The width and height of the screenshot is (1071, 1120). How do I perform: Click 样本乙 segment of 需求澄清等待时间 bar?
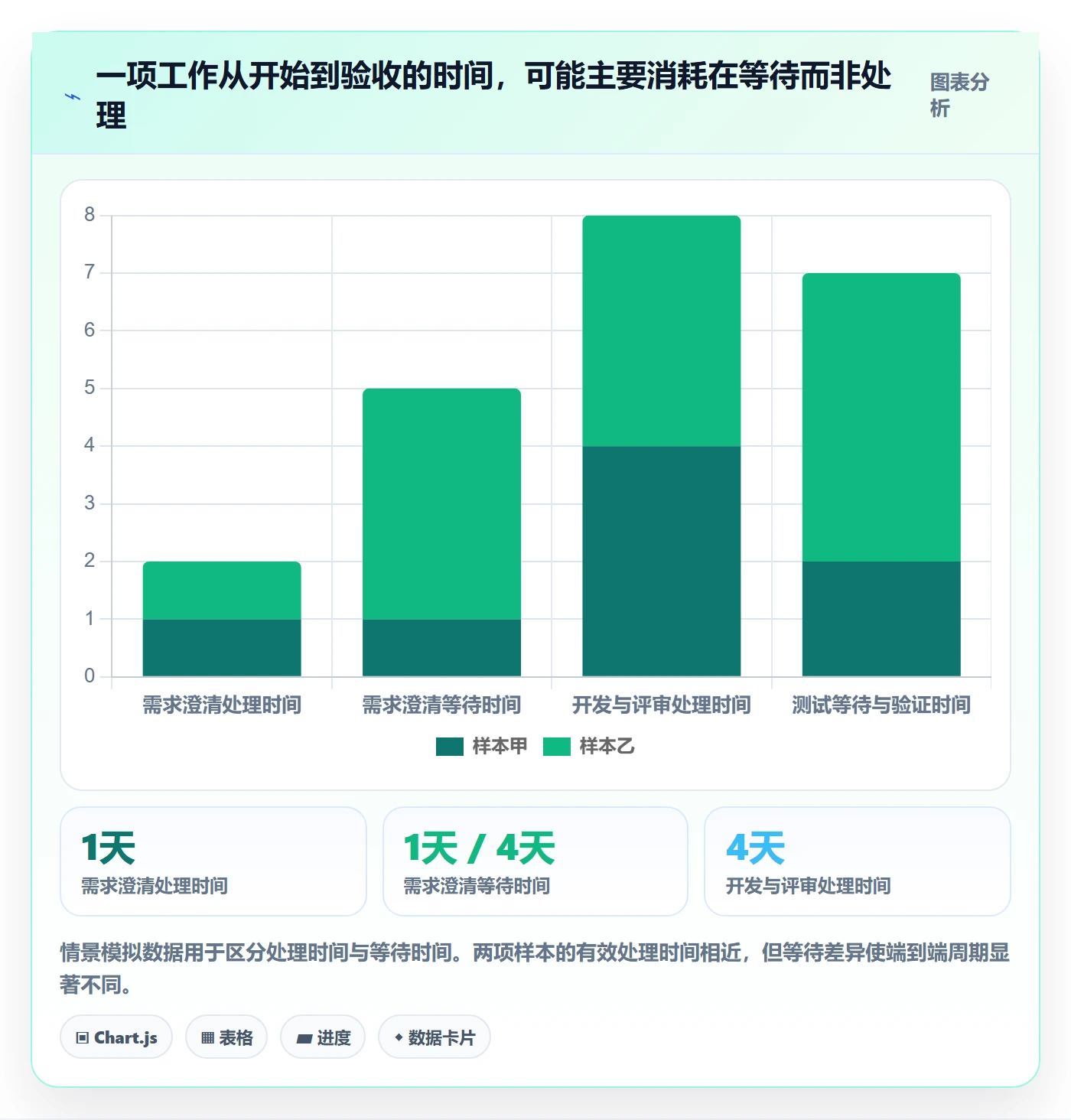pyautogui.click(x=441, y=504)
